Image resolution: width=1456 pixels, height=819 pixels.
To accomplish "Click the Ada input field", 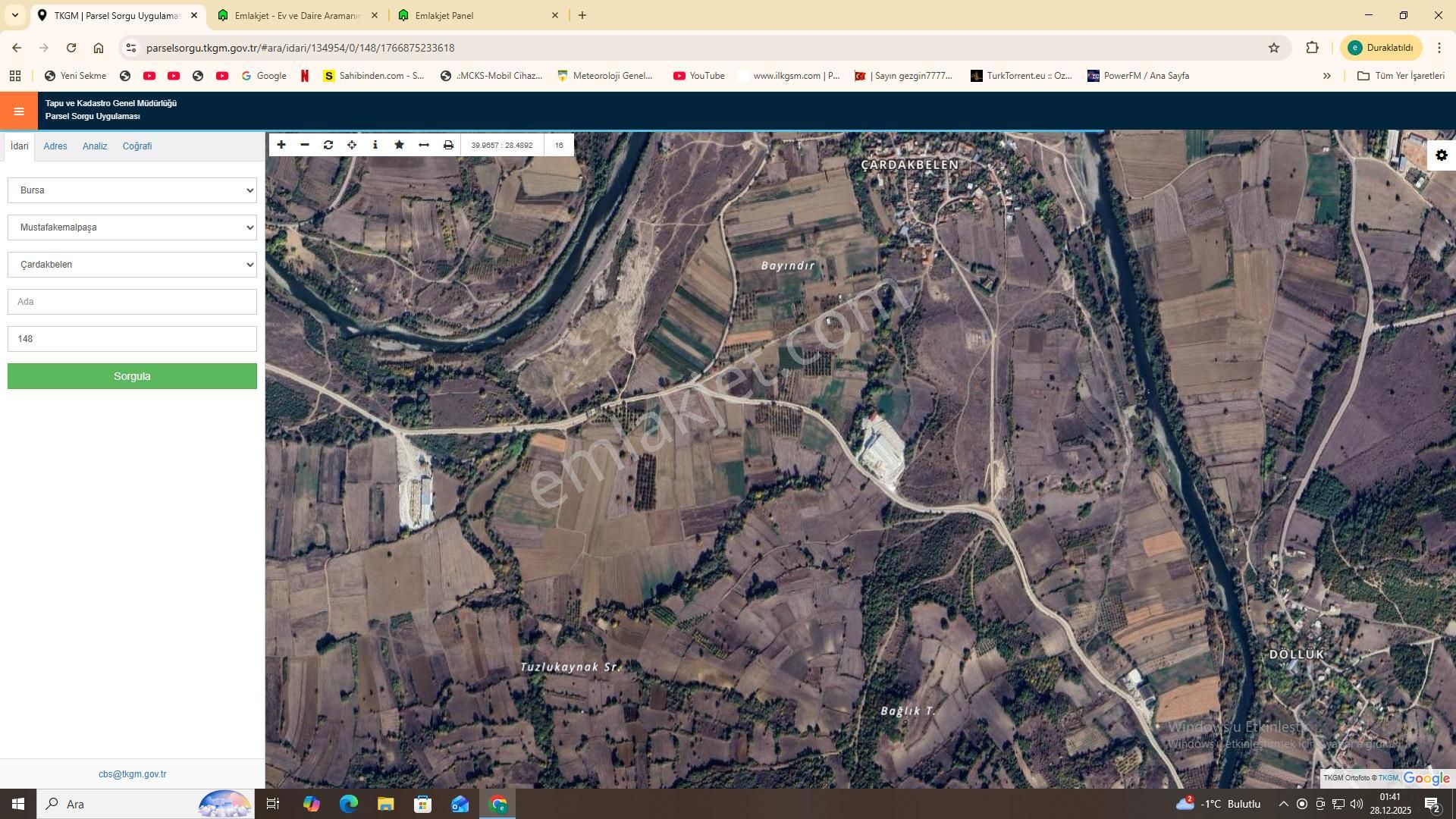I will tap(132, 302).
